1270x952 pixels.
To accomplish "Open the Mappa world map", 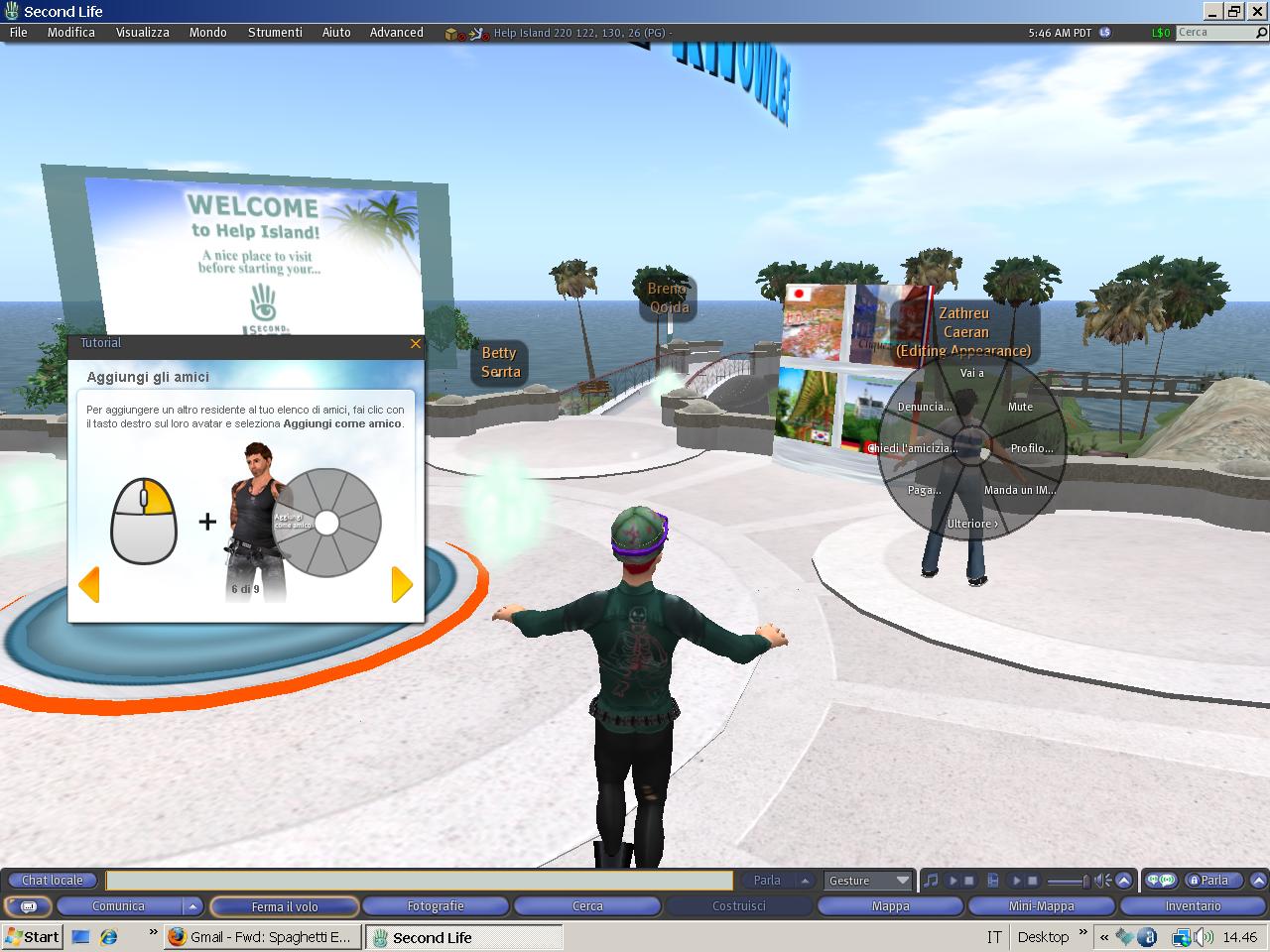I will 890,906.
